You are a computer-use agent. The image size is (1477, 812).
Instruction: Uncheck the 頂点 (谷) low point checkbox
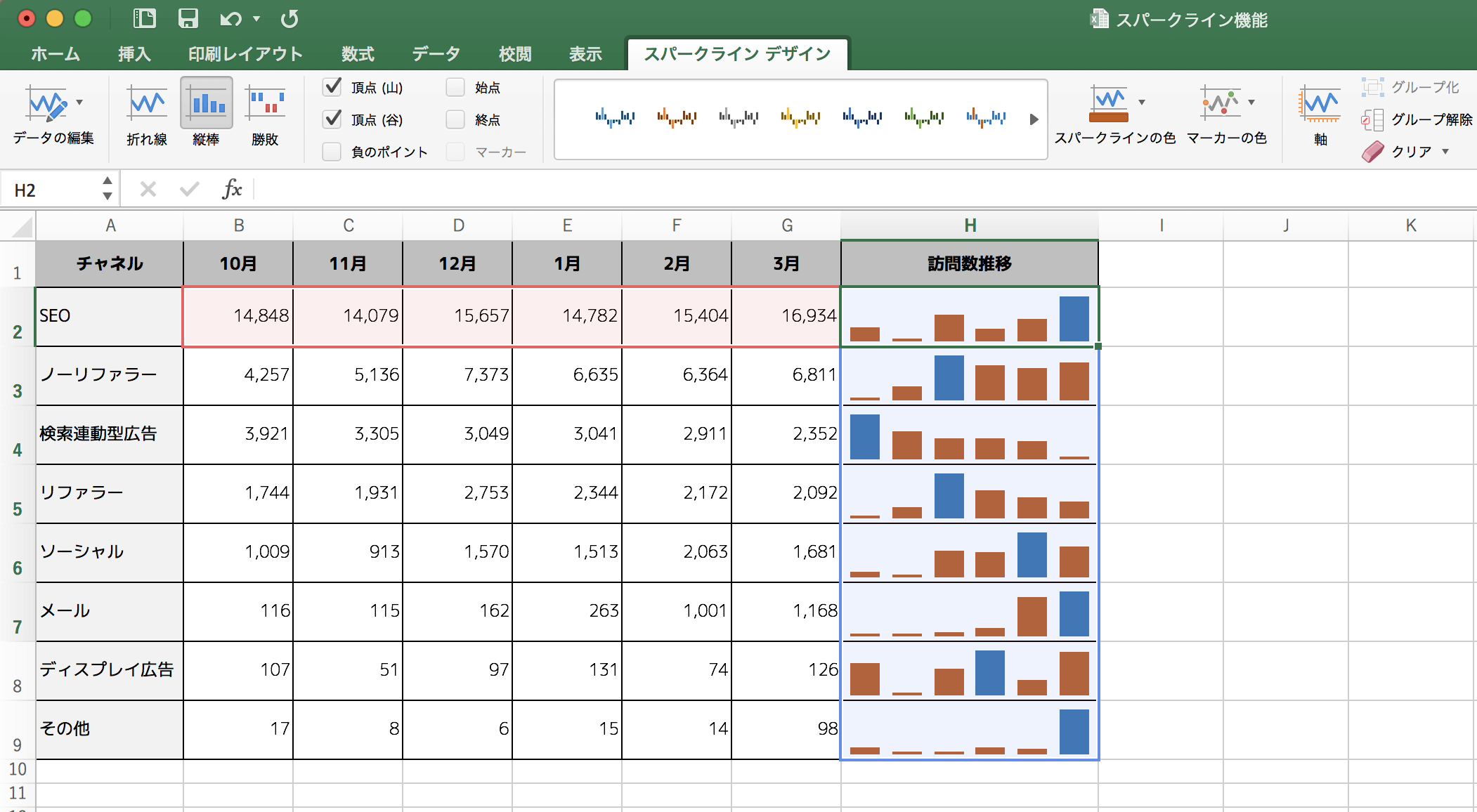pos(332,119)
